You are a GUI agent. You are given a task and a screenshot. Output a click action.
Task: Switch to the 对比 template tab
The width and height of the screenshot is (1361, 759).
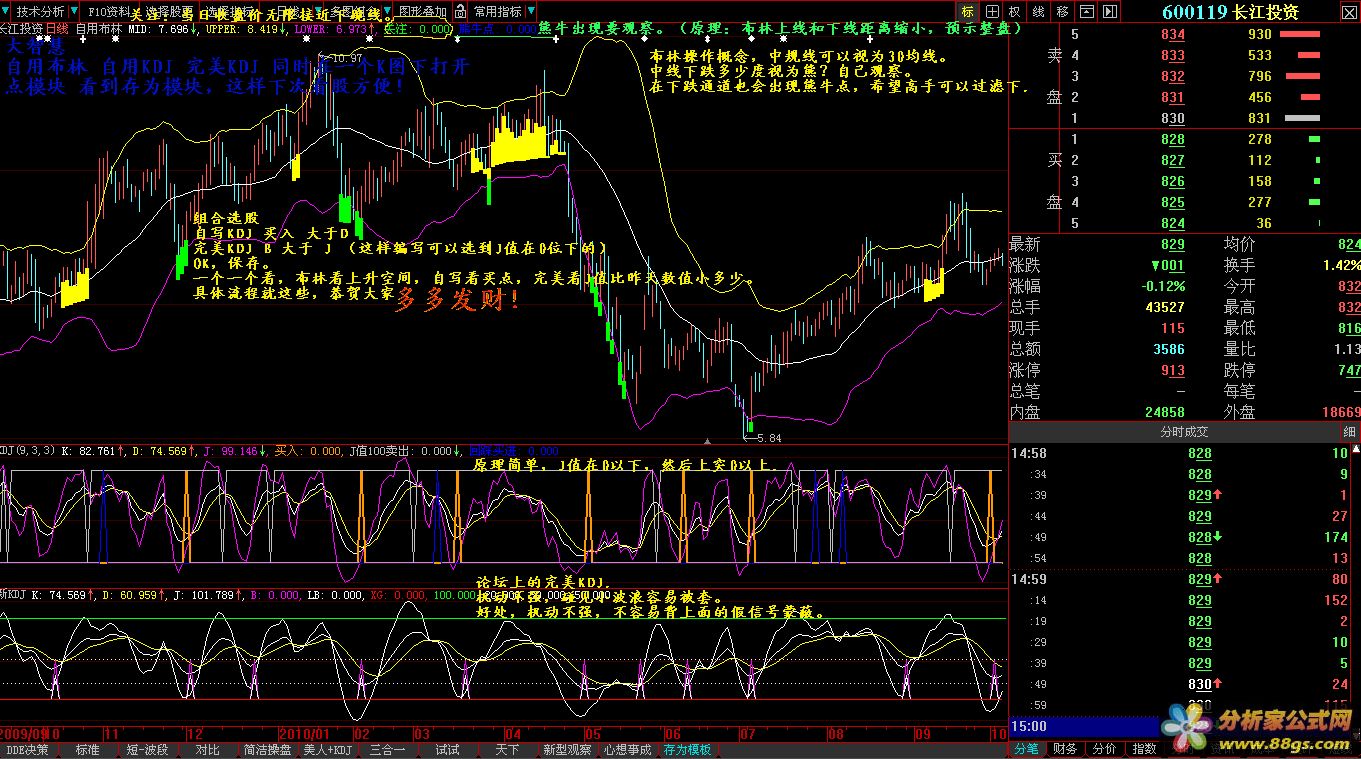207,749
